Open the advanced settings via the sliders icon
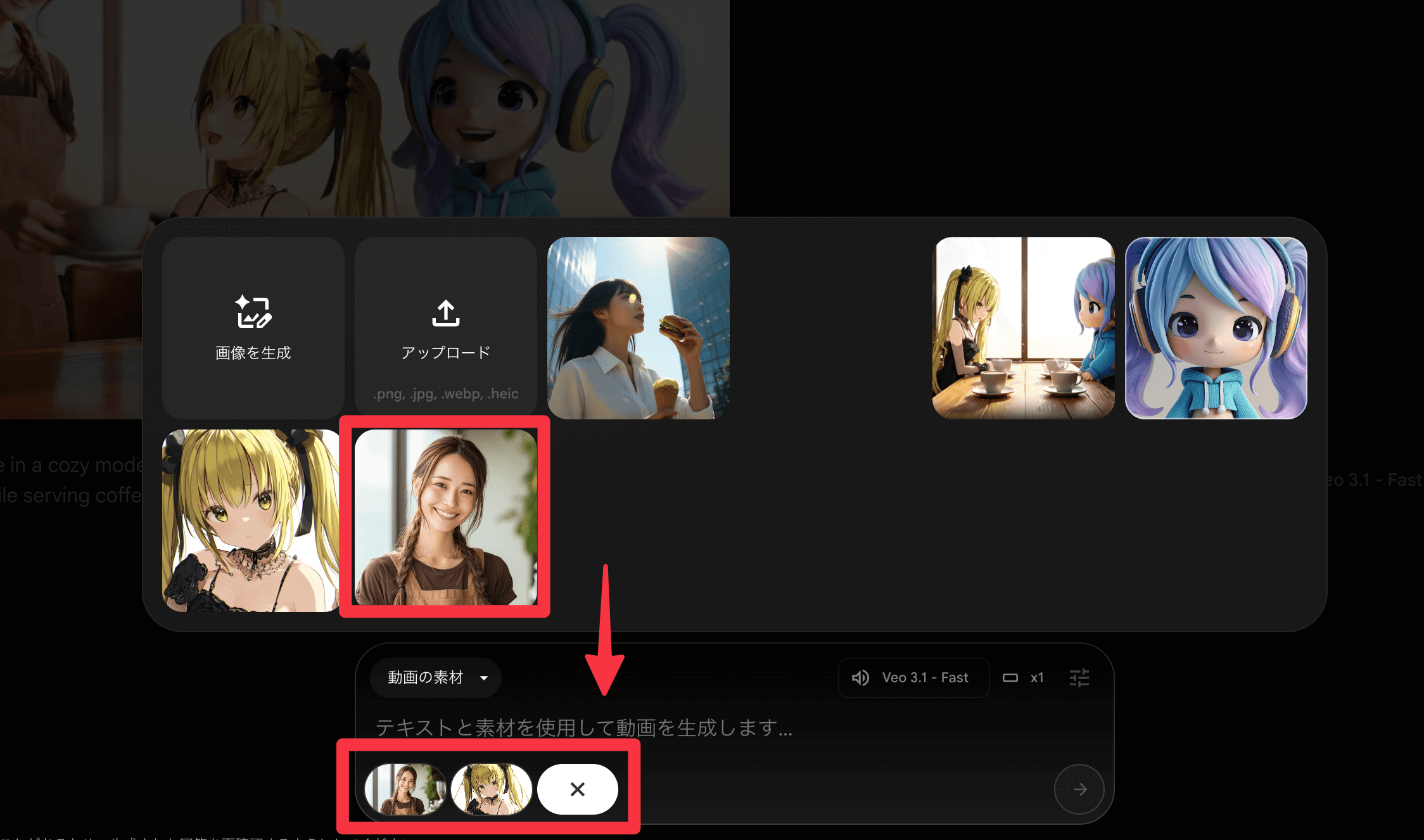 pos(1079,677)
